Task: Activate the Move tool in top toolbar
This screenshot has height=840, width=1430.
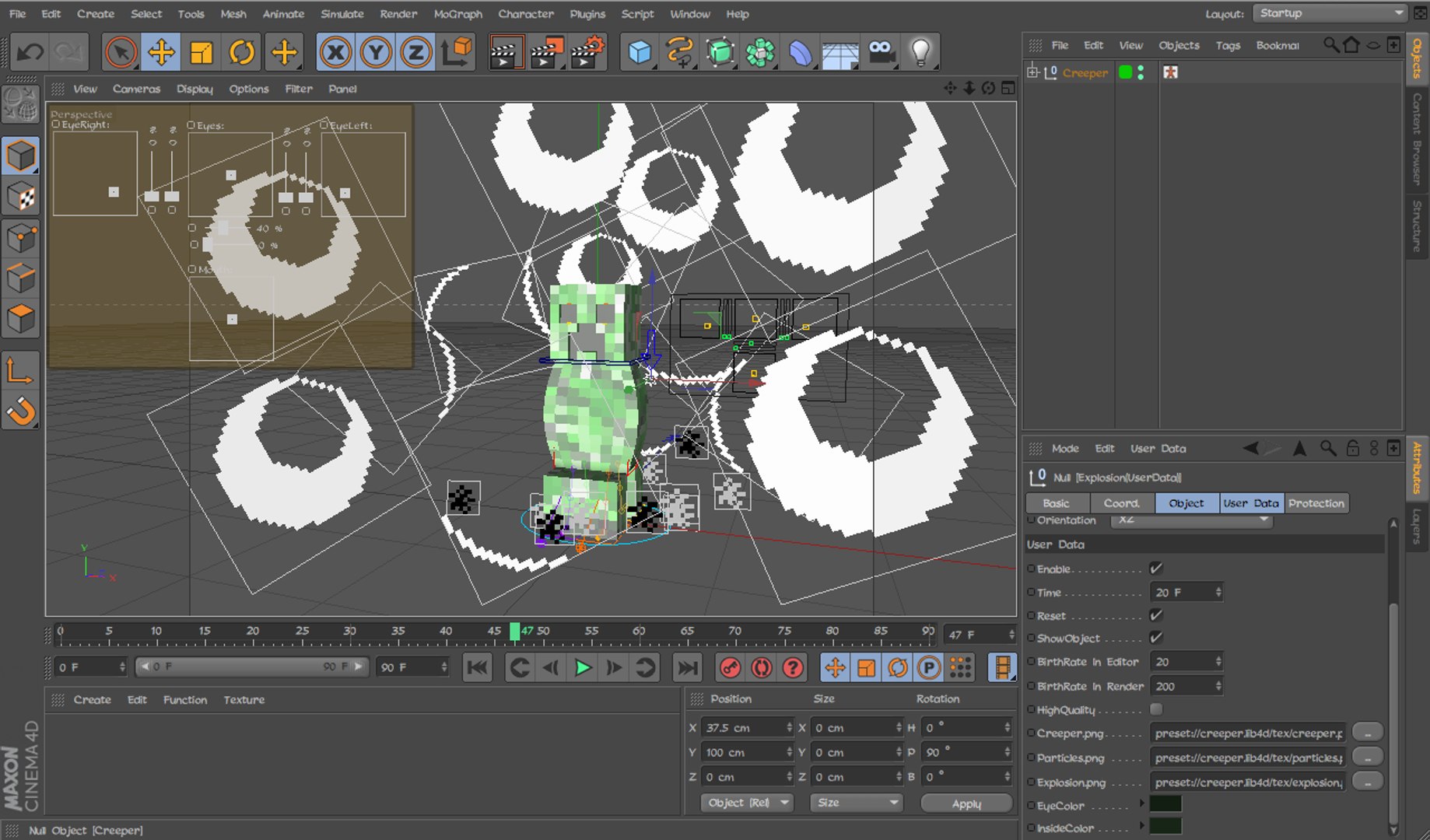Action: 161,53
